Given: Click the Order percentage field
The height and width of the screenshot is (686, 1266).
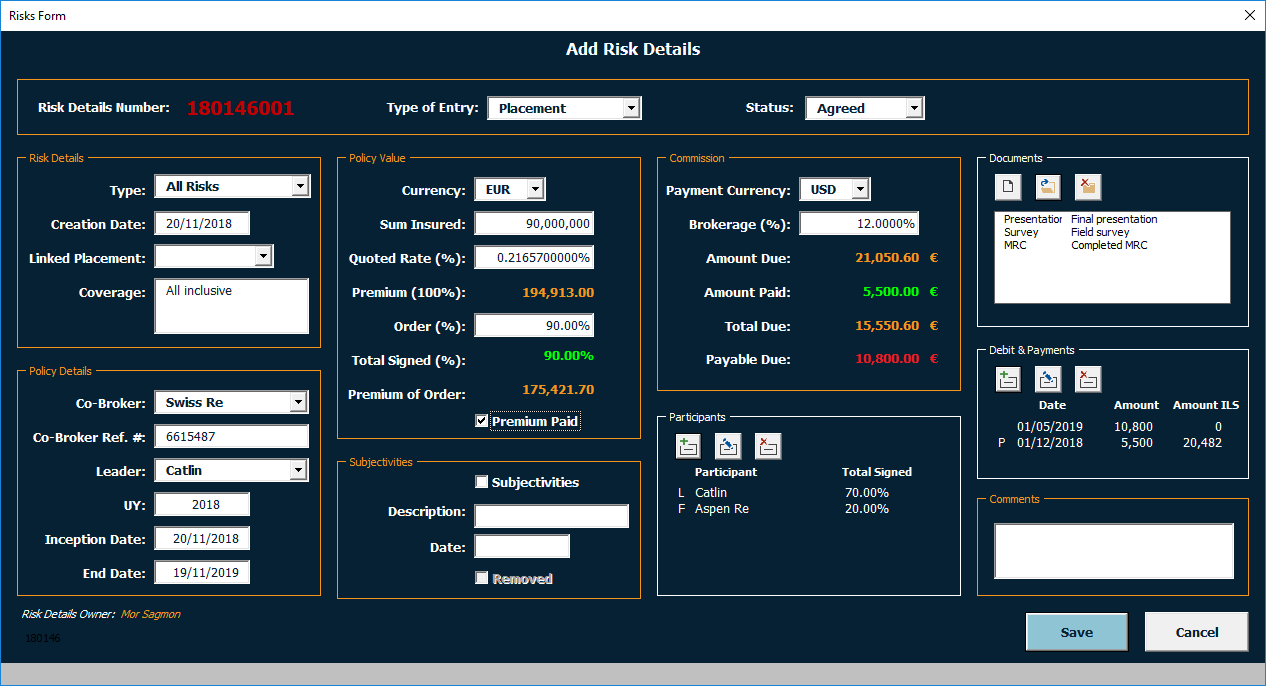Looking at the screenshot, I should click(x=534, y=325).
